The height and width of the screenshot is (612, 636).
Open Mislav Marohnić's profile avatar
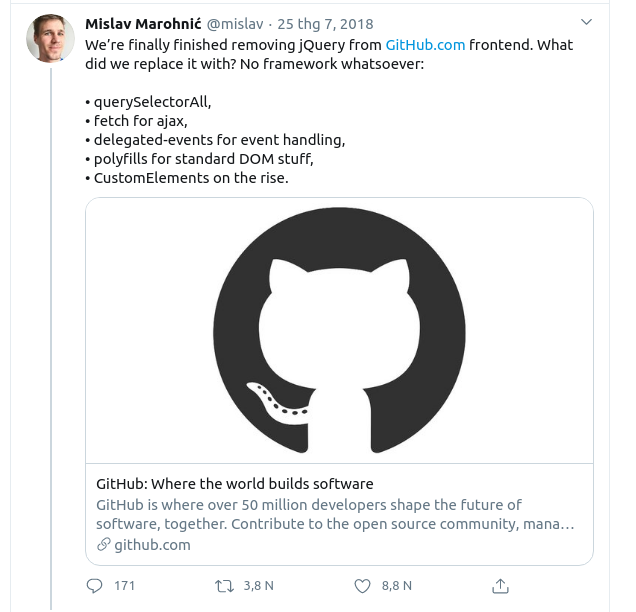(x=49, y=38)
